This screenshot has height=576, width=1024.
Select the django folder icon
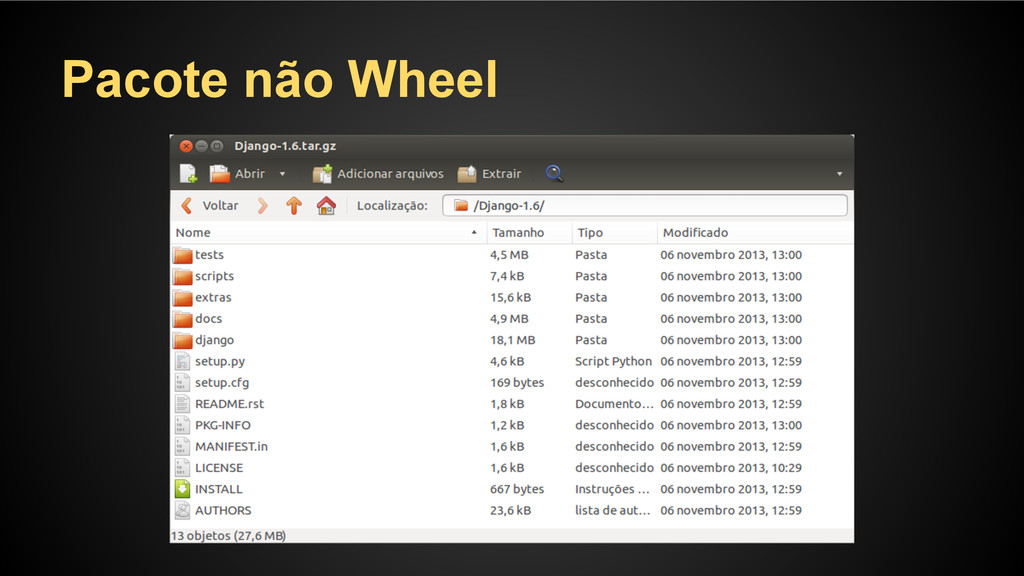pos(183,340)
